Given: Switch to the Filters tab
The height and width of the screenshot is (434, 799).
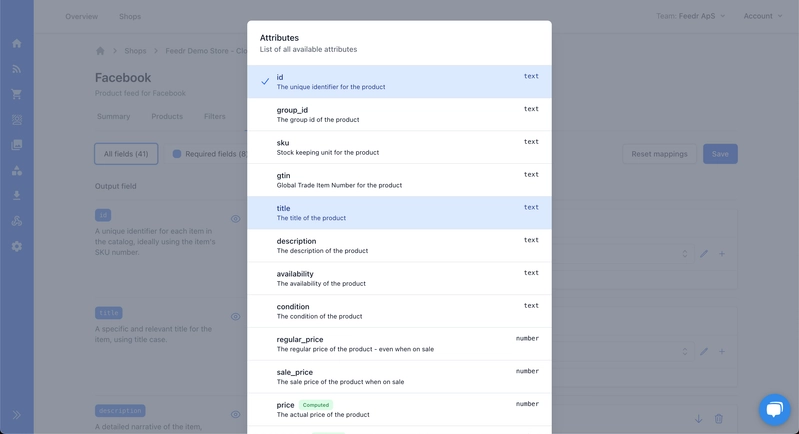Looking at the screenshot, I should tap(215, 117).
